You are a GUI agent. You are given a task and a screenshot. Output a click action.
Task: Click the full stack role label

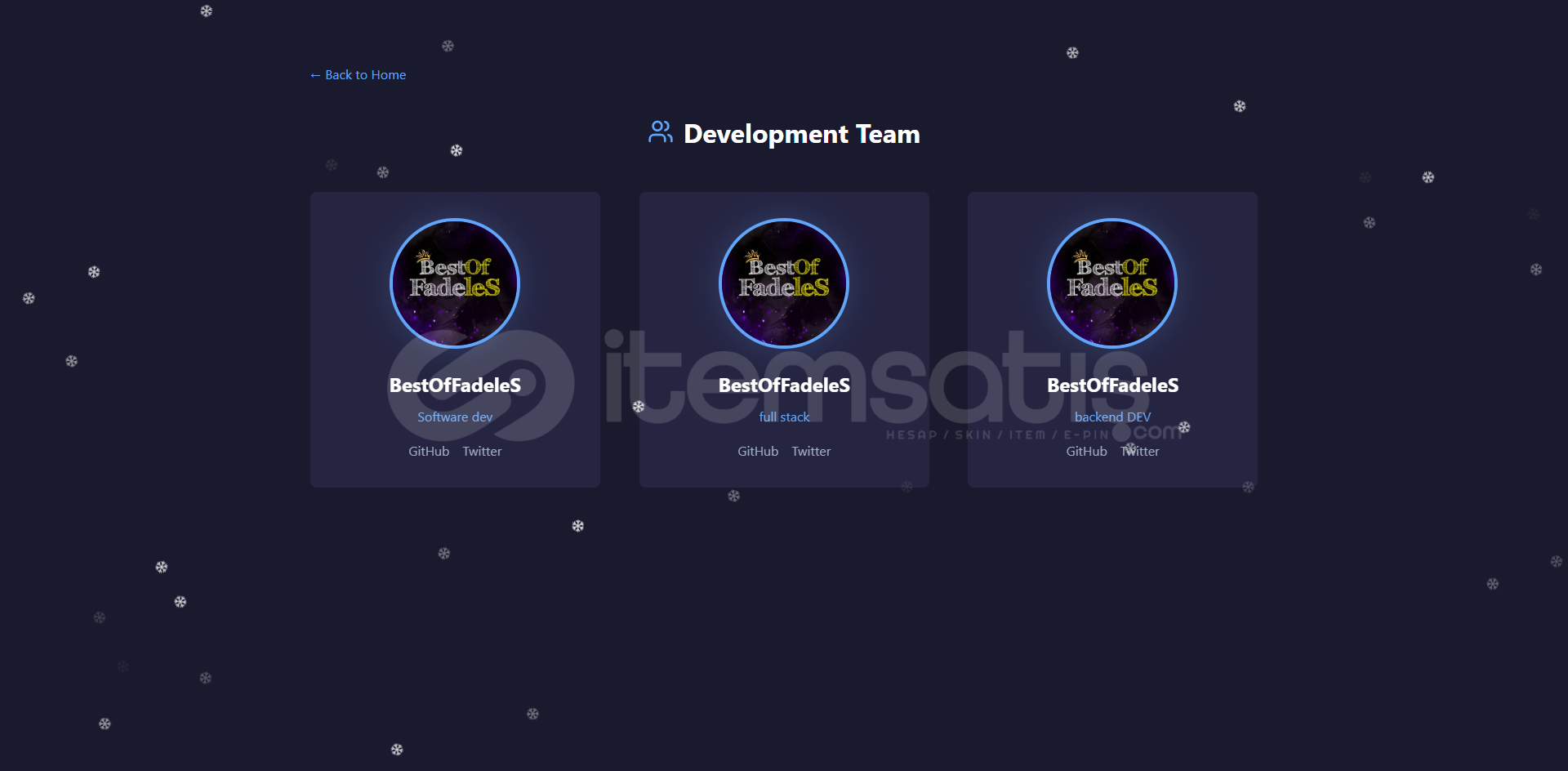click(x=784, y=417)
